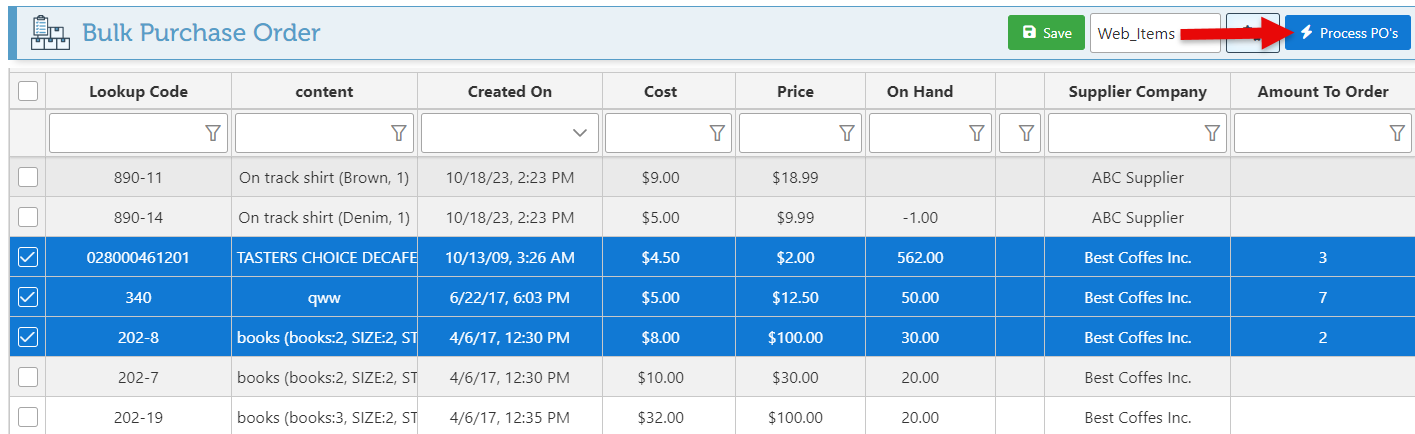Image resolution: width=1415 pixels, height=434 pixels.
Task: Click Amount To Order cell for row 202-7
Action: tap(1322, 377)
